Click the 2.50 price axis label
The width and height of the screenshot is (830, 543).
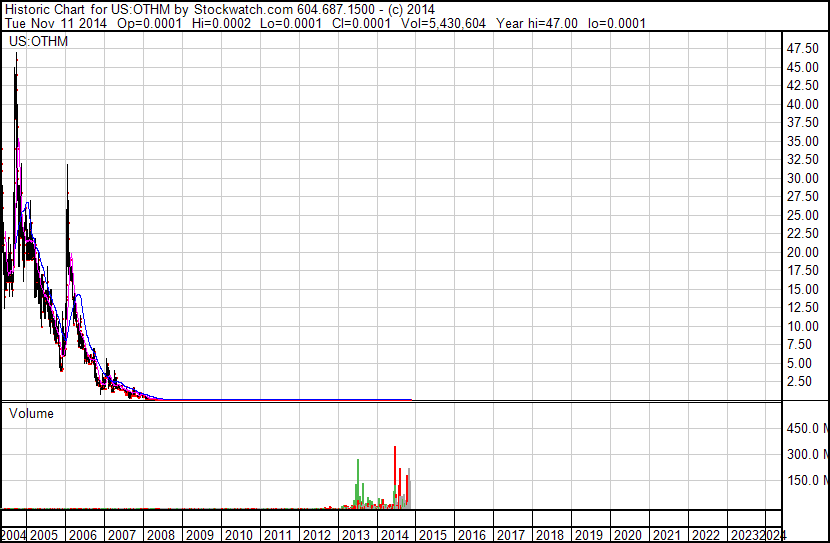[799, 382]
